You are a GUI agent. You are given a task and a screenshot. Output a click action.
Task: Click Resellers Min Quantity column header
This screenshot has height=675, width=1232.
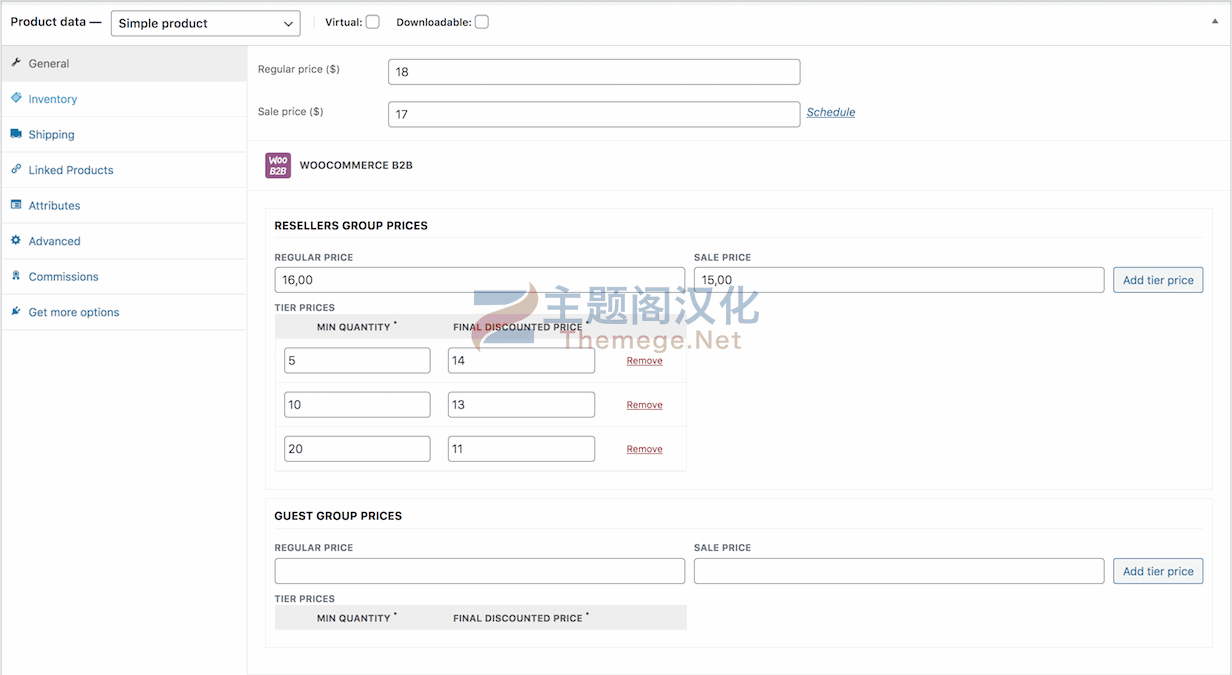pyautogui.click(x=356, y=327)
